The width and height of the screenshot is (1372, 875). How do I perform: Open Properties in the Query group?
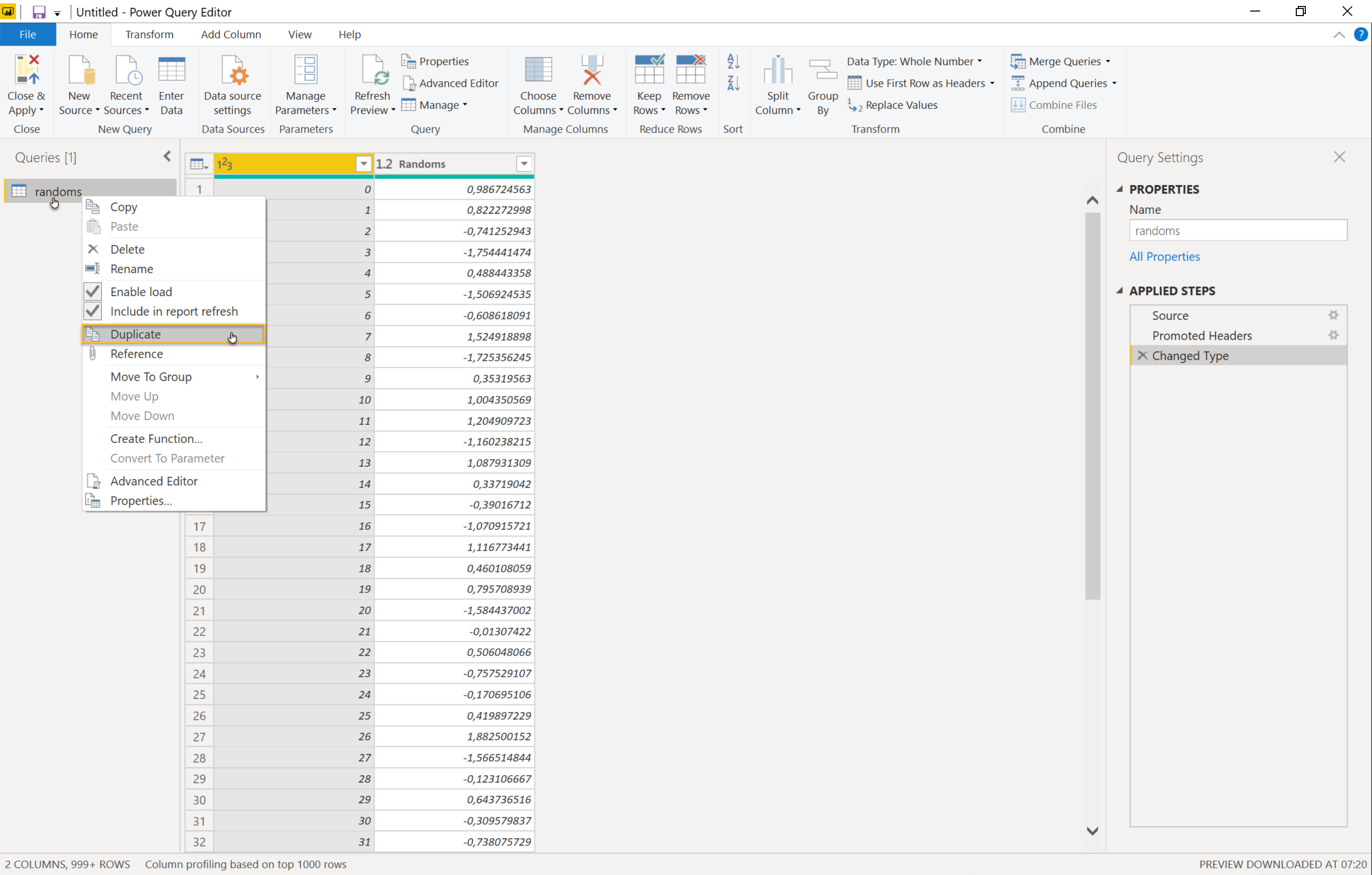pos(435,61)
